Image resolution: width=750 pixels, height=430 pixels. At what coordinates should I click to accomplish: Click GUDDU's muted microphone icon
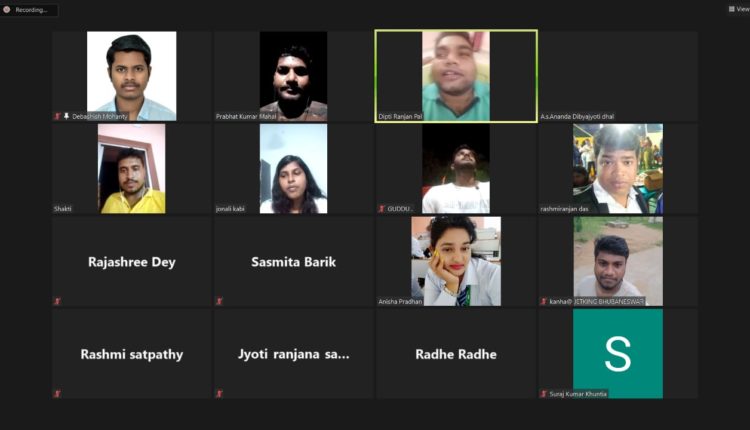pos(382,209)
